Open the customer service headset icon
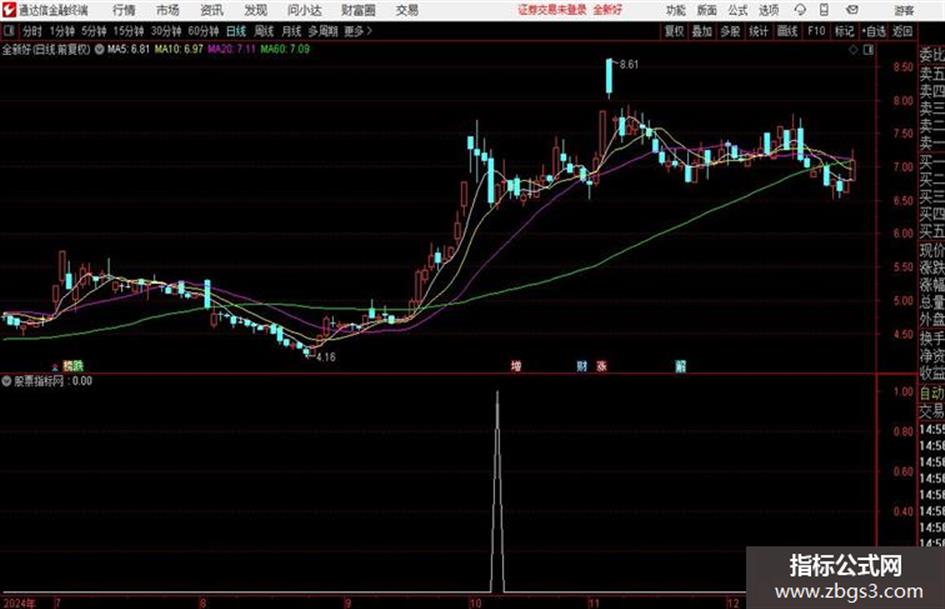The width and height of the screenshot is (945, 609). point(800,10)
